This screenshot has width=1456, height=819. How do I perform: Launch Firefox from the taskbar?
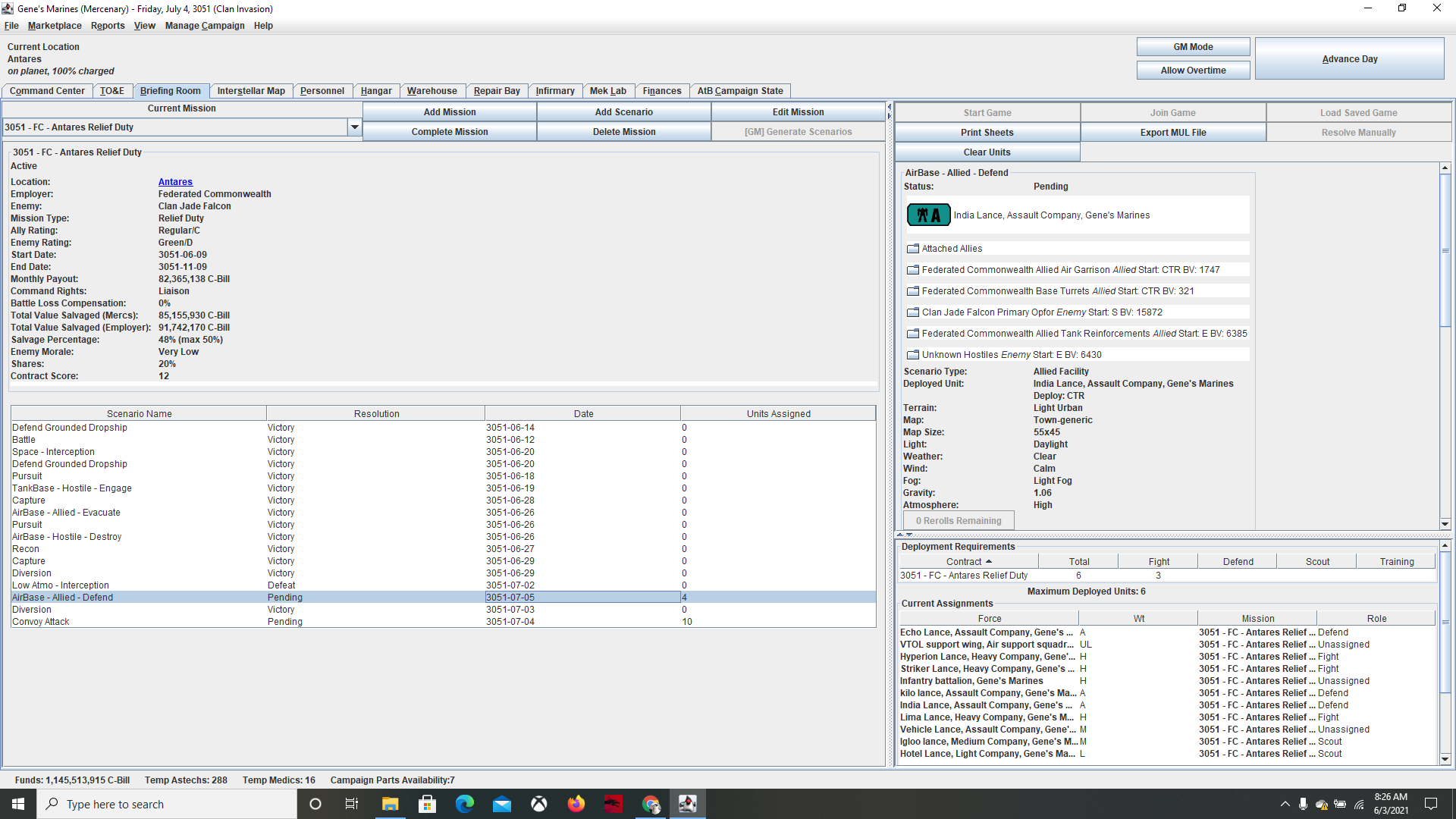(576, 804)
